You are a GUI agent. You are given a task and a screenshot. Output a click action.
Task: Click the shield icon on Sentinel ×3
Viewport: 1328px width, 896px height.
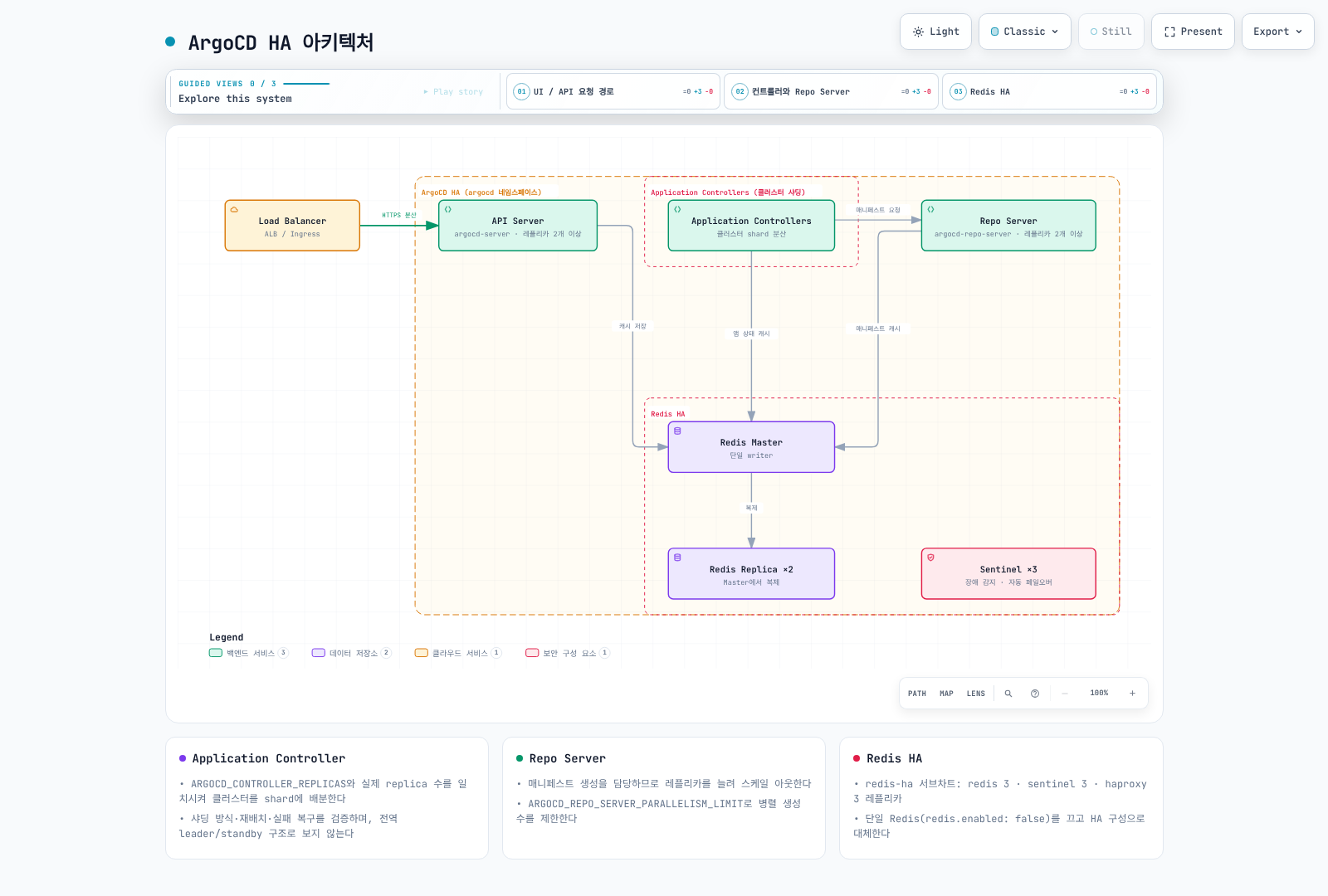pyautogui.click(x=930, y=558)
